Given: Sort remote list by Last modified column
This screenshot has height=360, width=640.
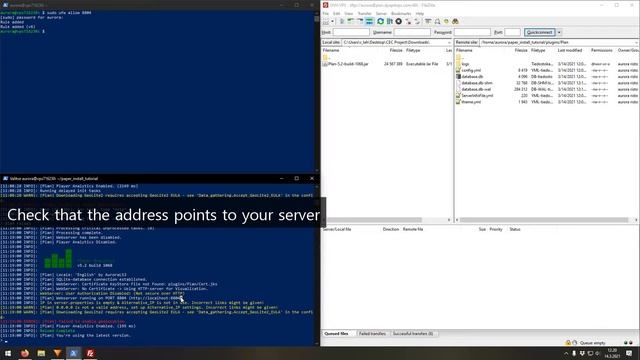Looking at the screenshot, I should (570, 50).
